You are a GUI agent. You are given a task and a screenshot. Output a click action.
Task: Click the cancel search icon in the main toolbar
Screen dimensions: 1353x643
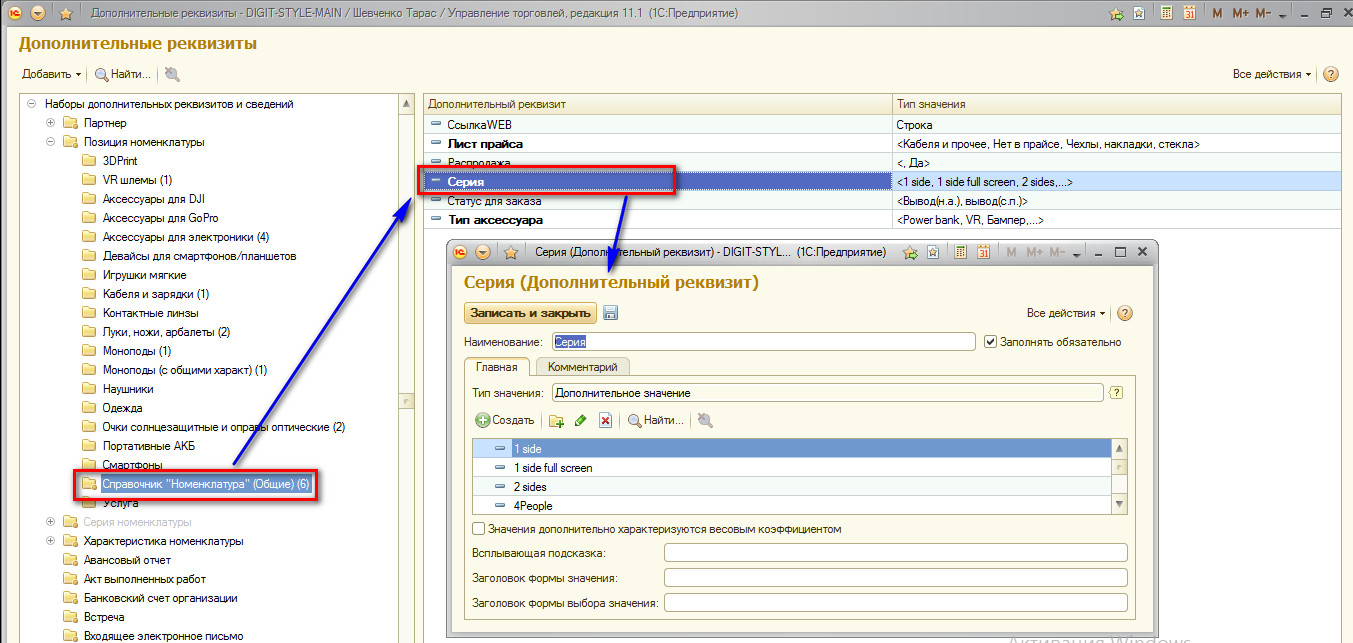pos(172,74)
